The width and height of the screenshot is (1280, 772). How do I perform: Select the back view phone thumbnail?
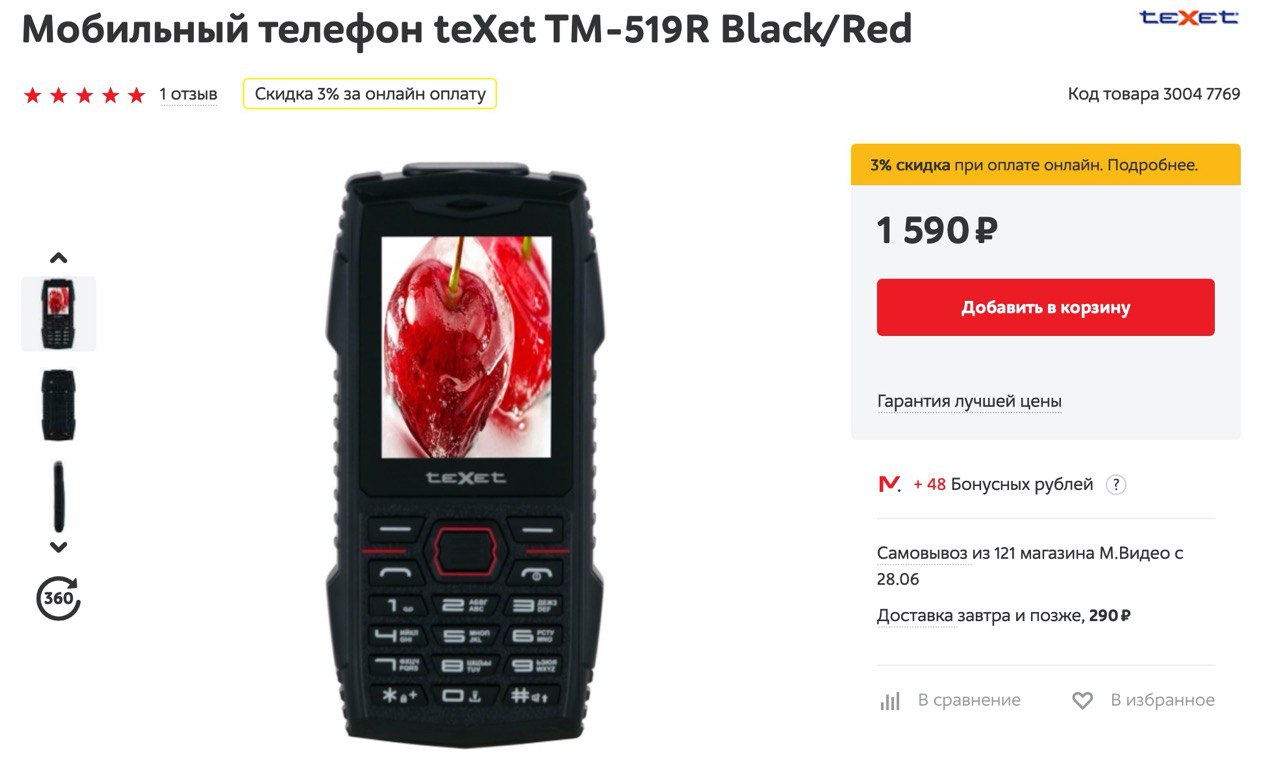point(59,406)
